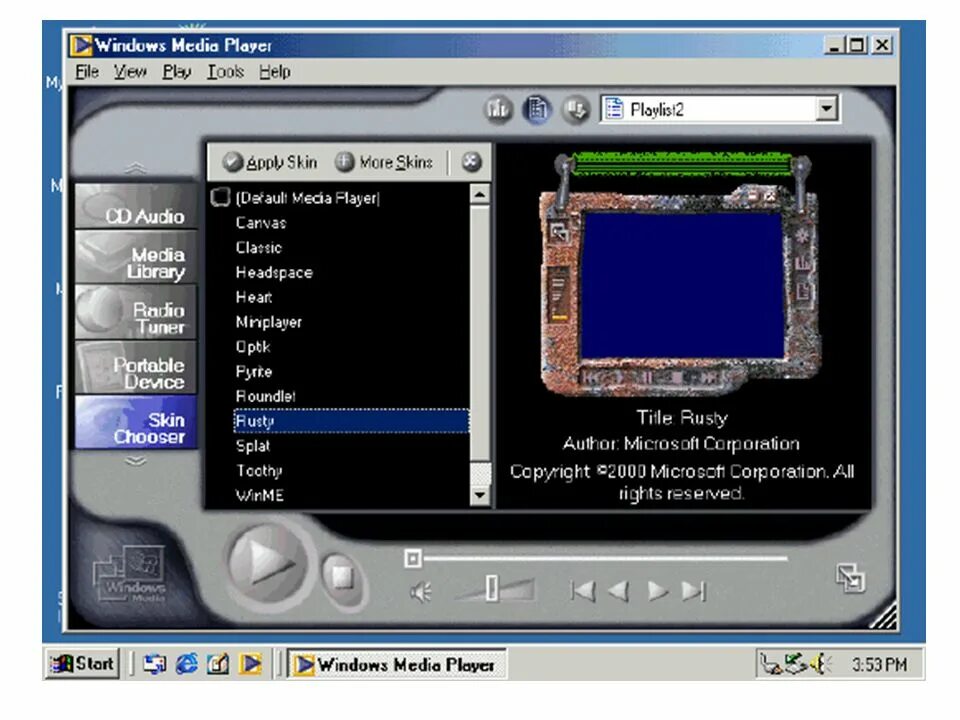Click the large Play button
Viewport: 960px width, 720px height.
(268, 561)
